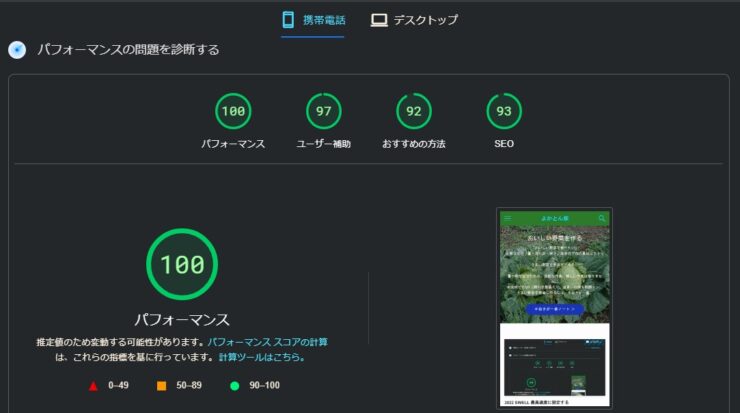
Task: Select the 92 best practices gauge
Action: pyautogui.click(x=414, y=111)
